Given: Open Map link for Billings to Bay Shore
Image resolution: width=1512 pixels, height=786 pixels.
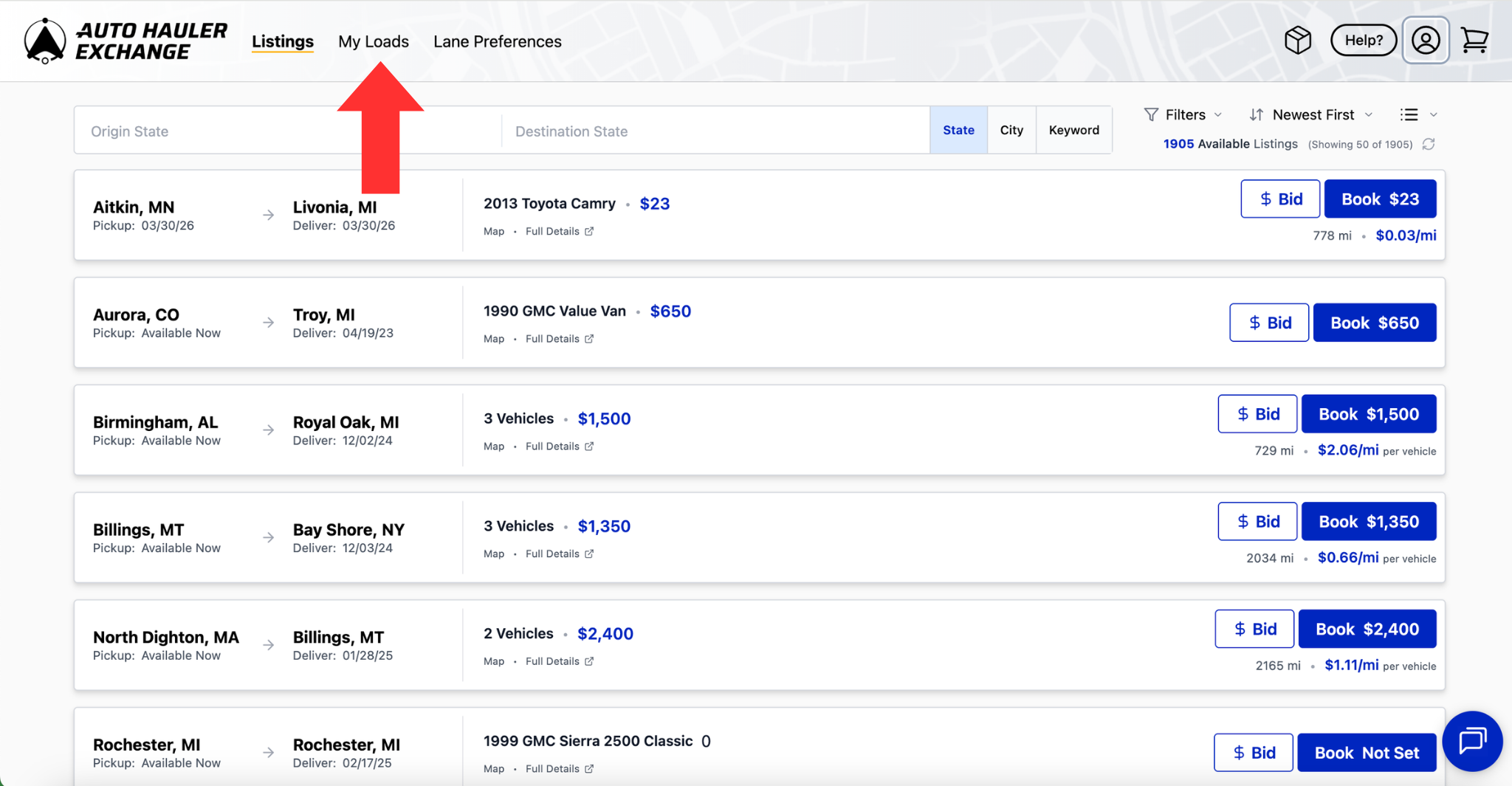Looking at the screenshot, I should 494,554.
